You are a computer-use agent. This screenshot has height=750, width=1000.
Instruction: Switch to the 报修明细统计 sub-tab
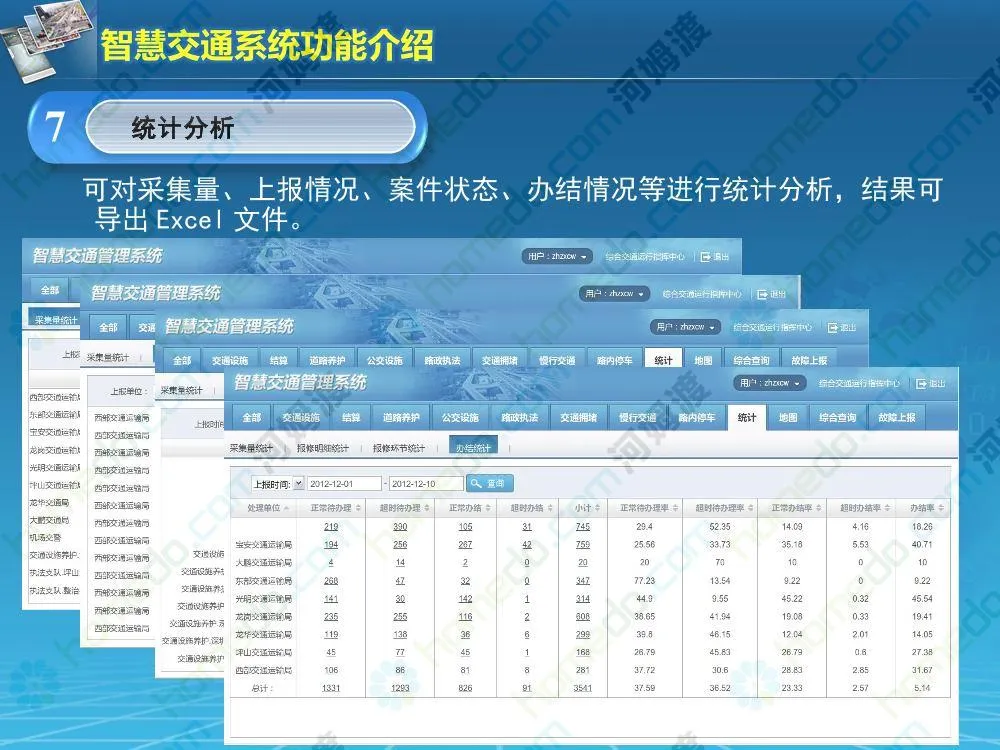322,448
